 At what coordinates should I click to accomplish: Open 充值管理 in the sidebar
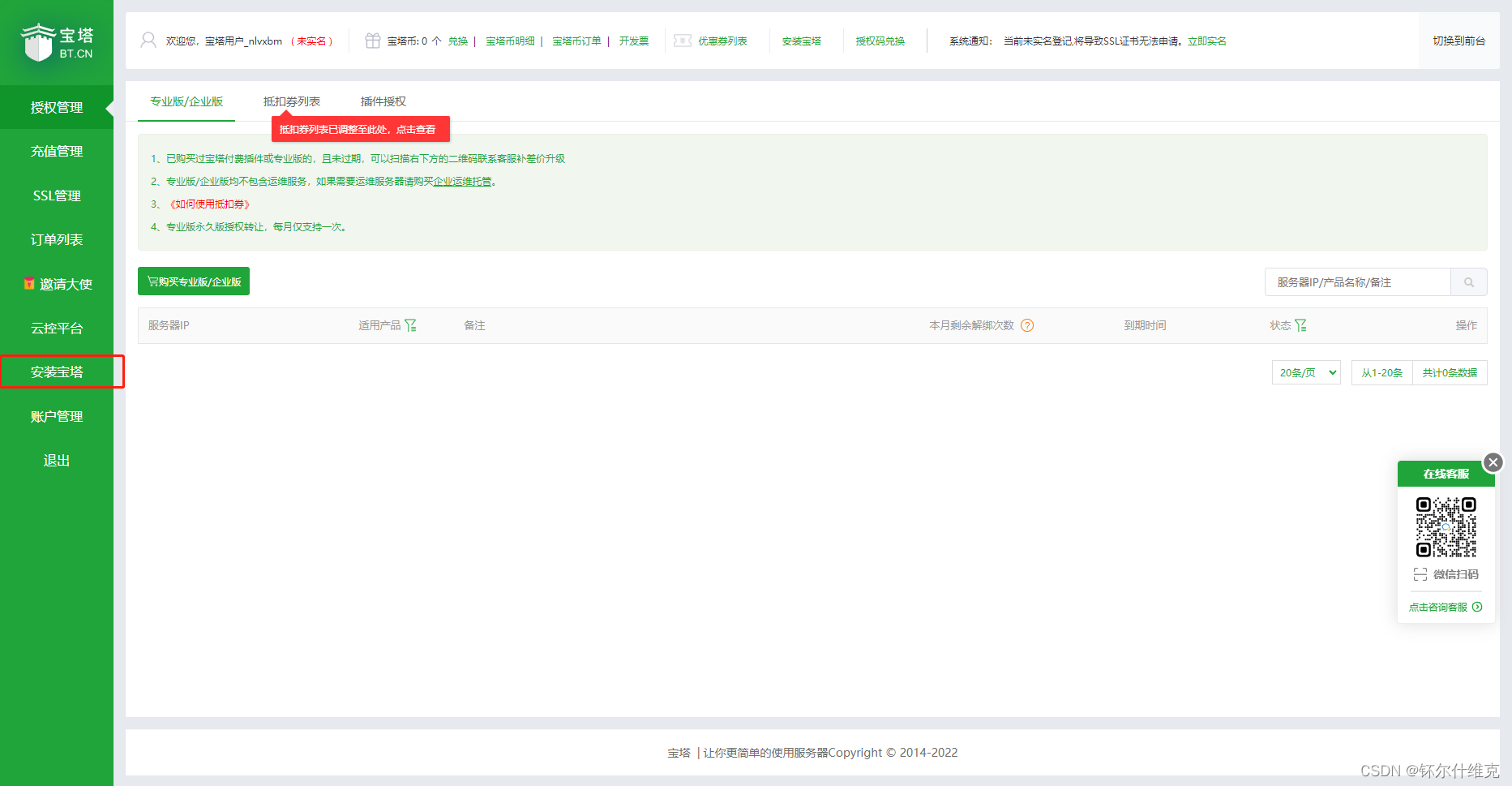[57, 151]
